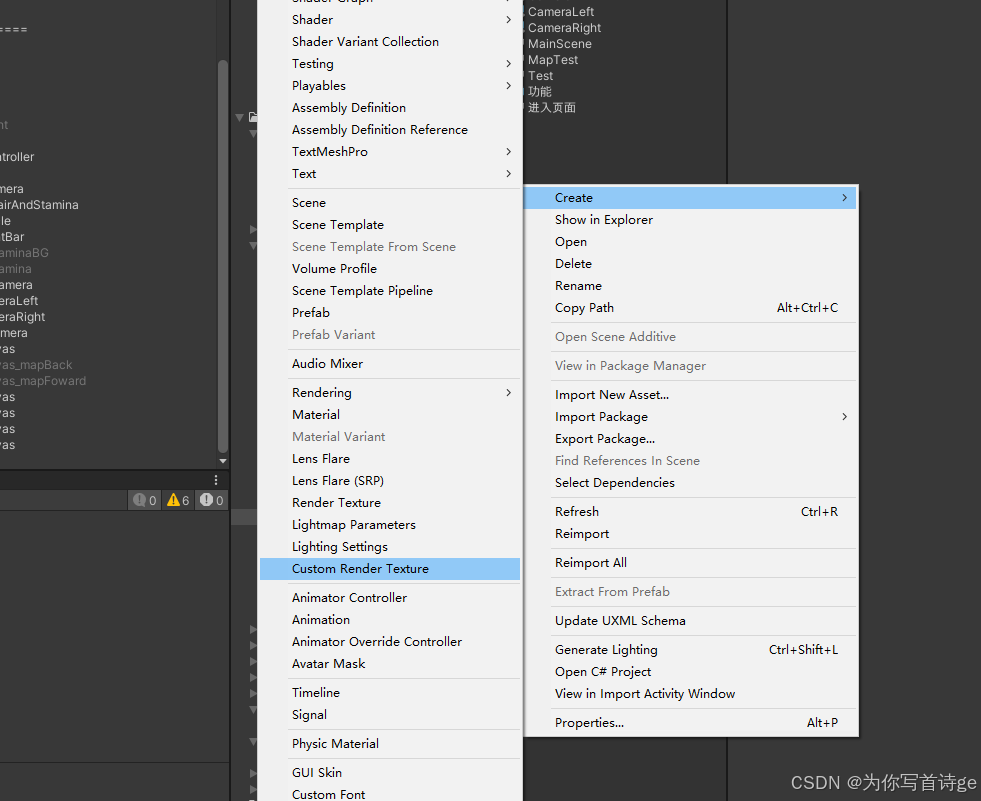
Task: Create a Timeline asset
Action: click(x=390, y=693)
